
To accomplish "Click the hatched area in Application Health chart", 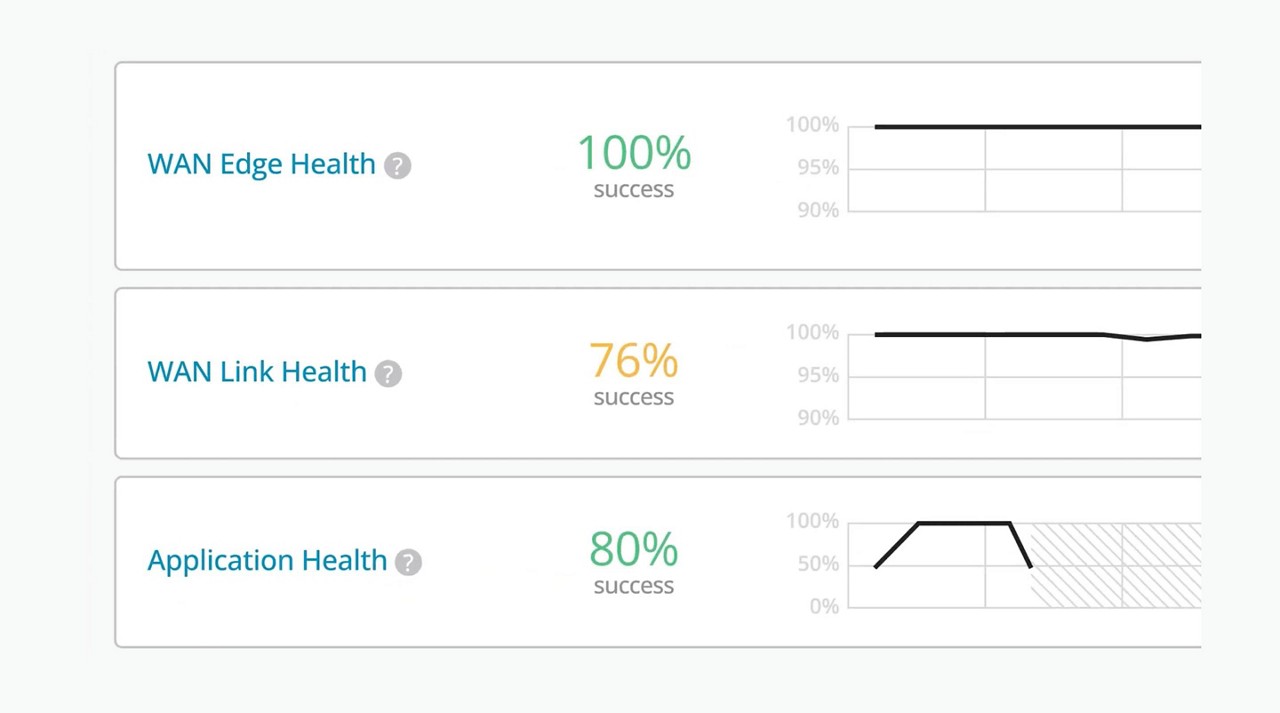I will (x=1115, y=565).
